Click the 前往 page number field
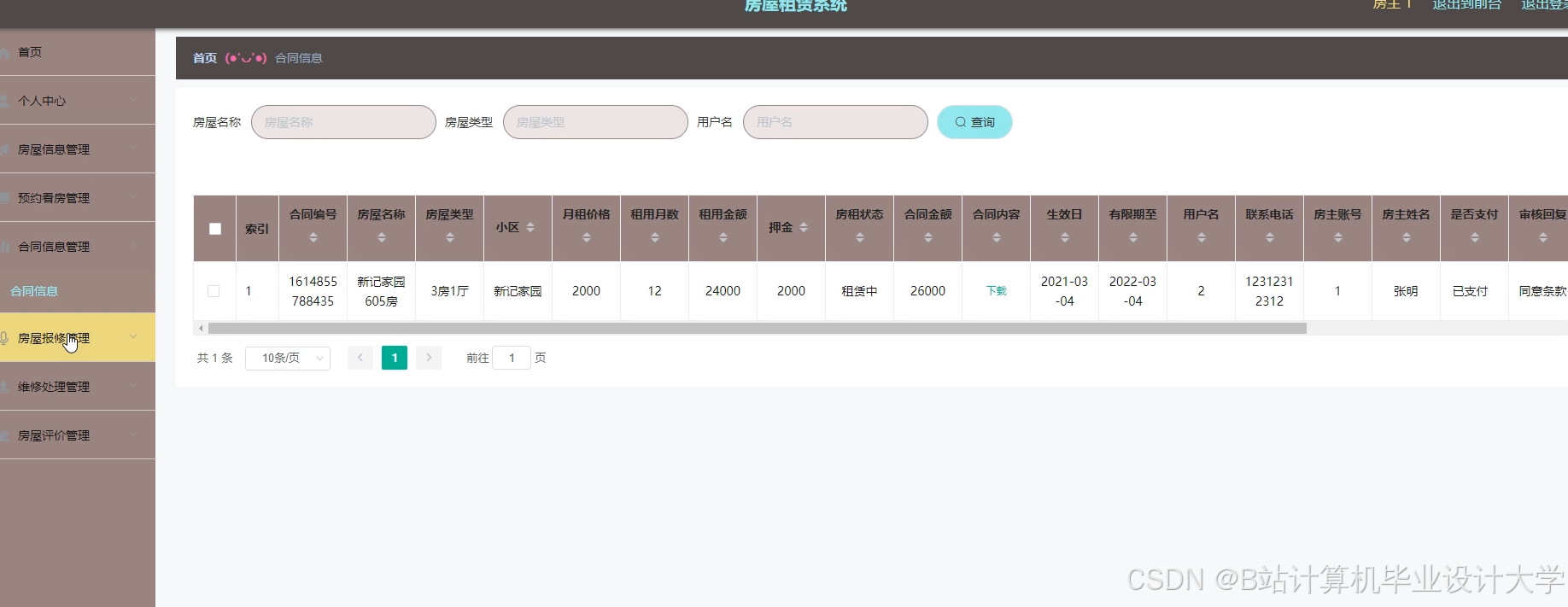This screenshot has height=607, width=1568. [x=512, y=358]
